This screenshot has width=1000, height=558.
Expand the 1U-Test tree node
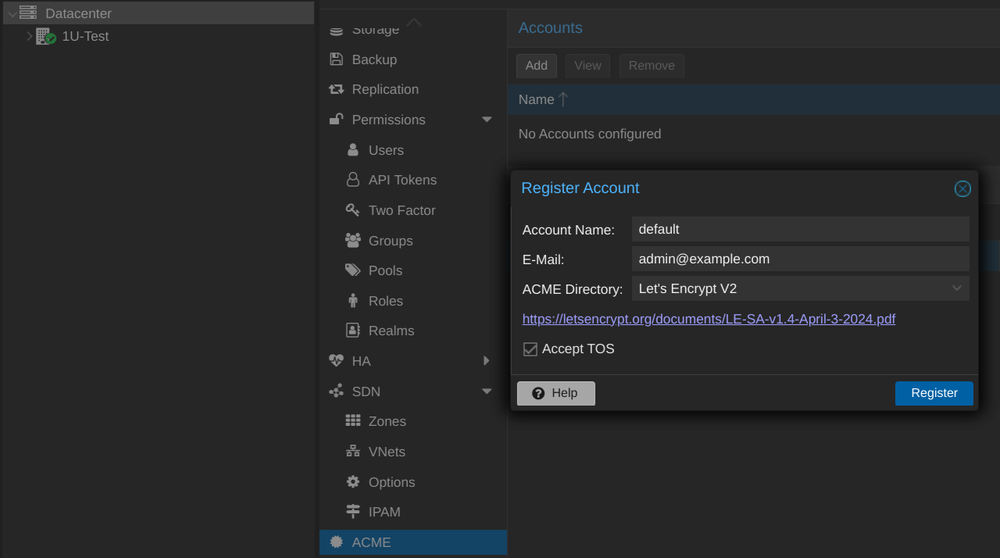pyautogui.click(x=29, y=37)
